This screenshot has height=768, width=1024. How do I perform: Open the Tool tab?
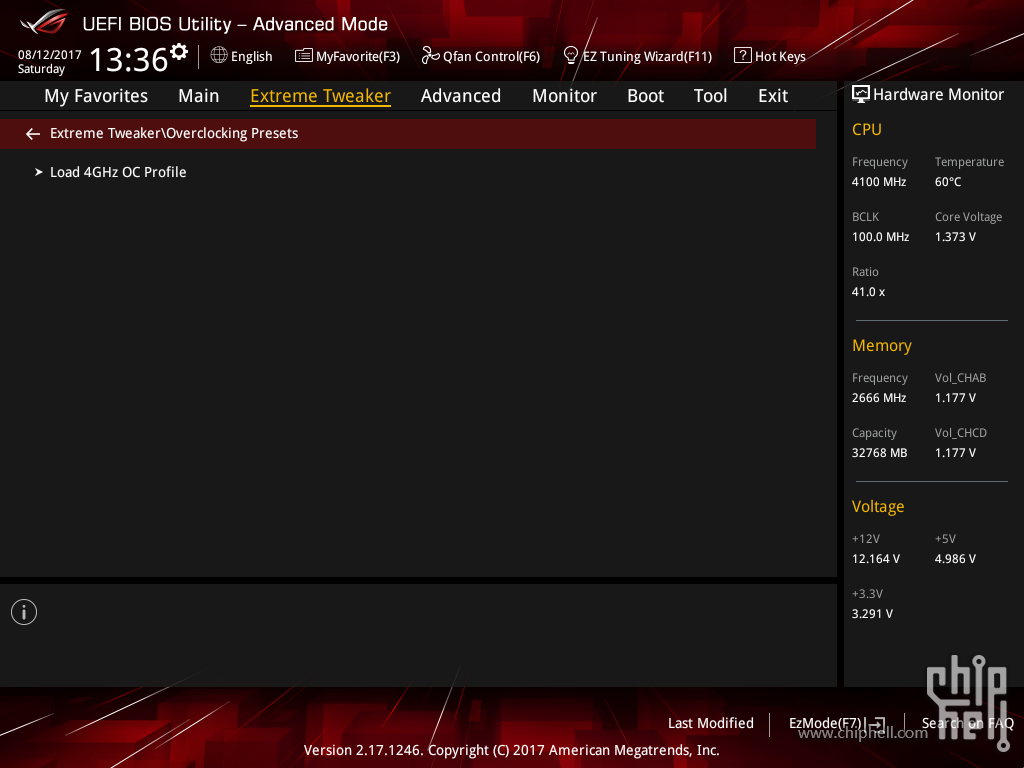click(711, 96)
